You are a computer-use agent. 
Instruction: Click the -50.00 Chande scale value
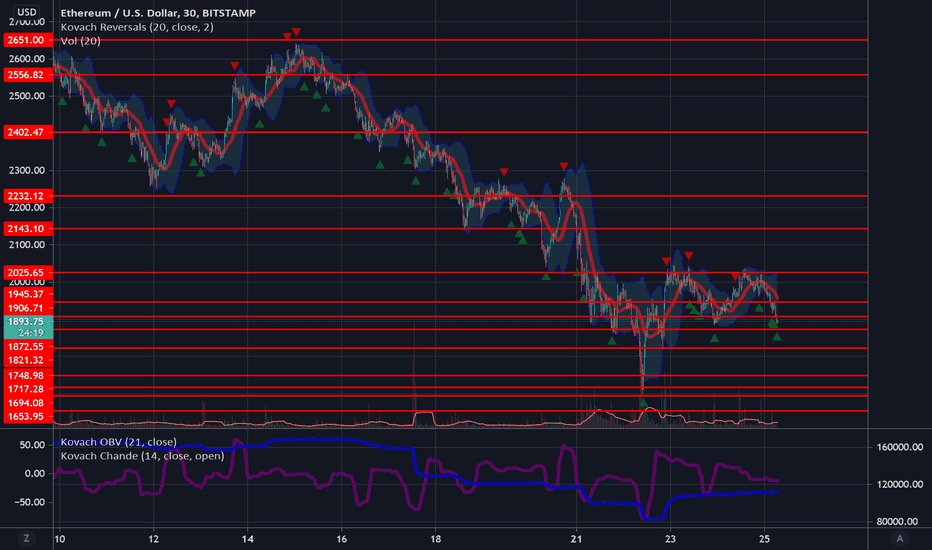(x=30, y=502)
